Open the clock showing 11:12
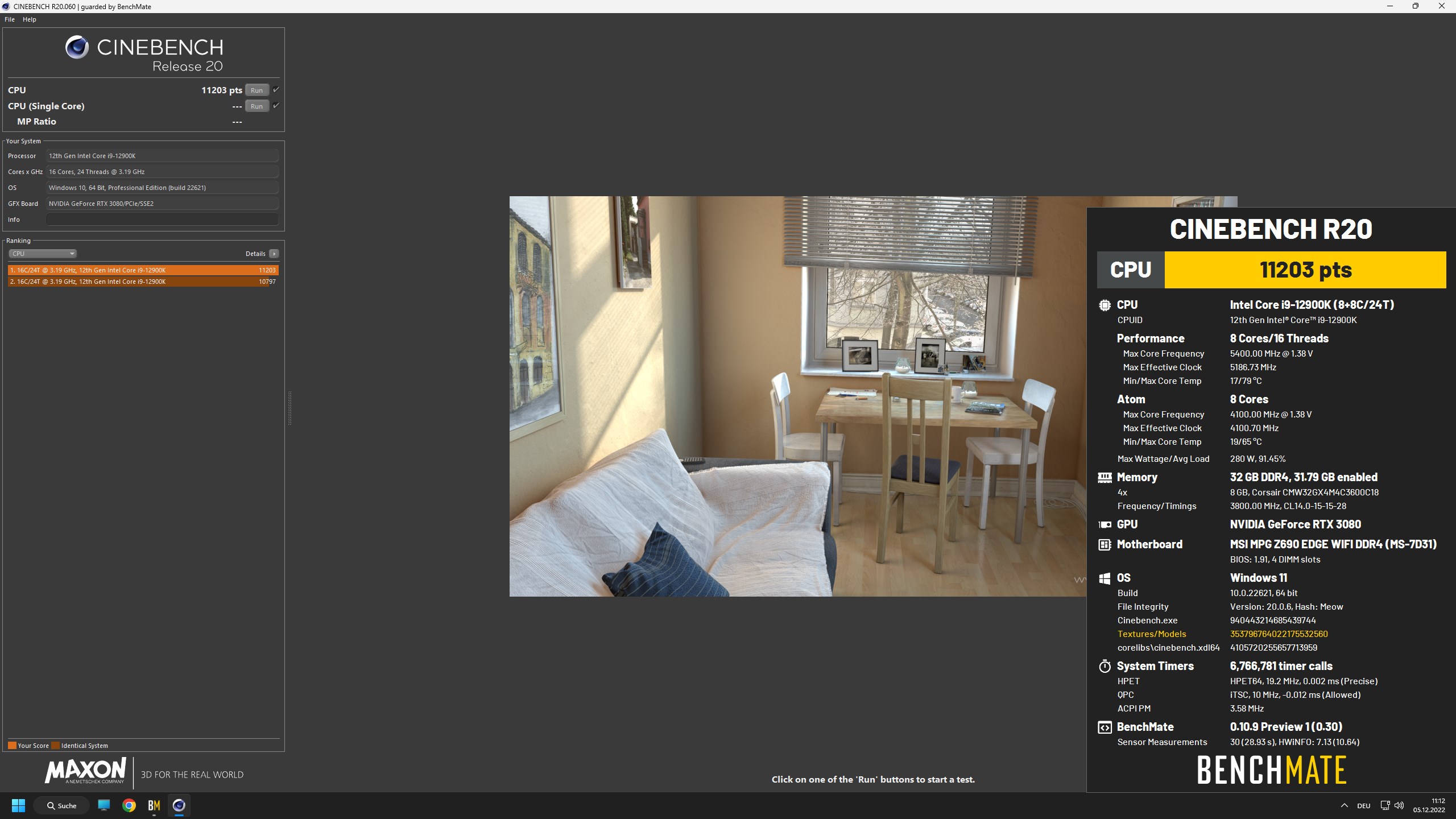Image resolution: width=1456 pixels, height=819 pixels. pos(1429,805)
